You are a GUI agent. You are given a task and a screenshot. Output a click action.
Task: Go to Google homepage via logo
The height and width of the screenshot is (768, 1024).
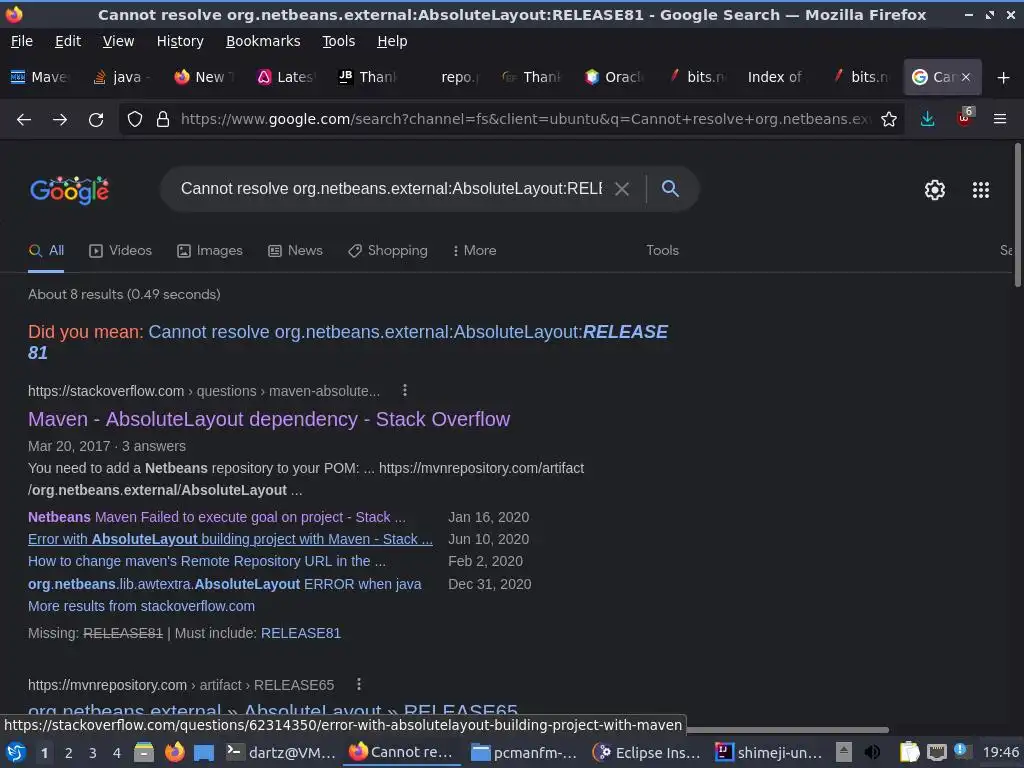[x=69, y=190]
